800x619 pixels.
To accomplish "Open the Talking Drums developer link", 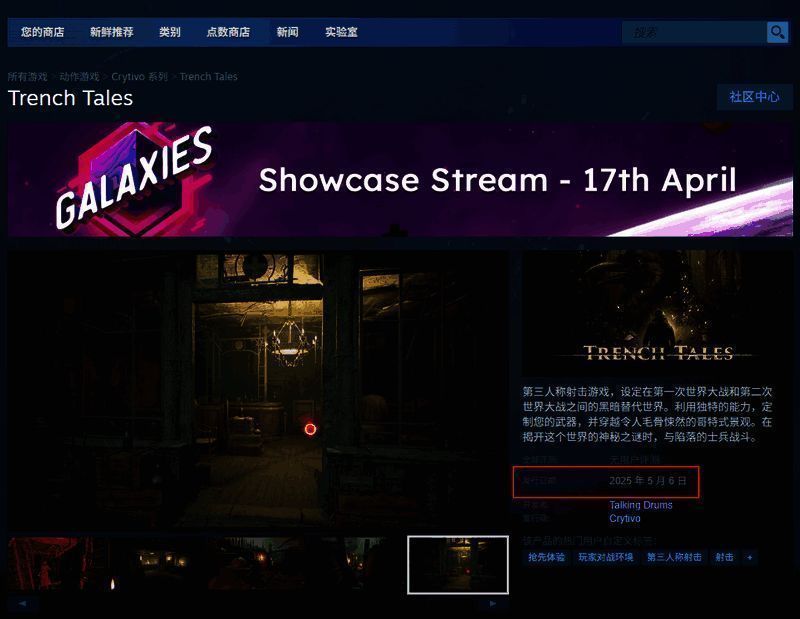I will [640, 505].
